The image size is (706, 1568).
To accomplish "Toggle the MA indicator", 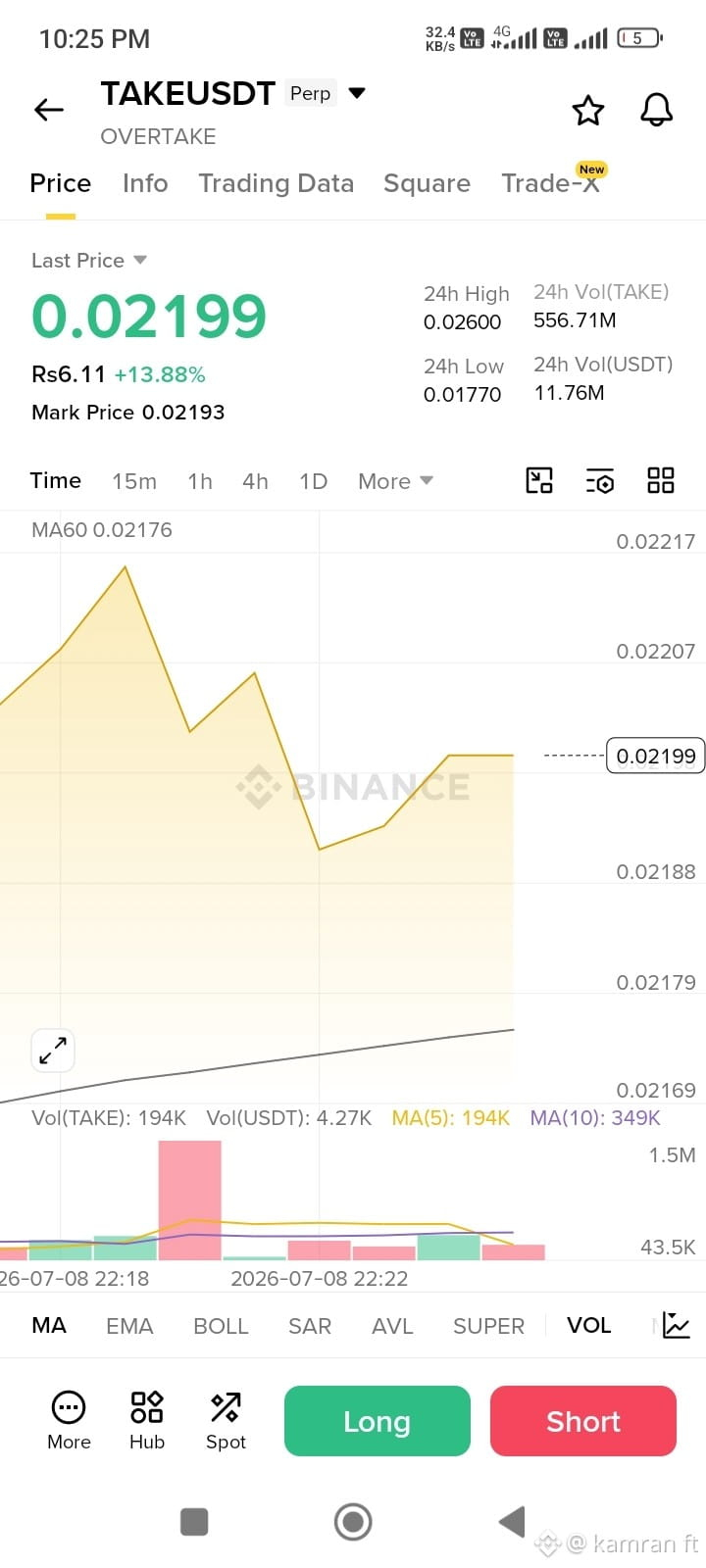I will [49, 1325].
